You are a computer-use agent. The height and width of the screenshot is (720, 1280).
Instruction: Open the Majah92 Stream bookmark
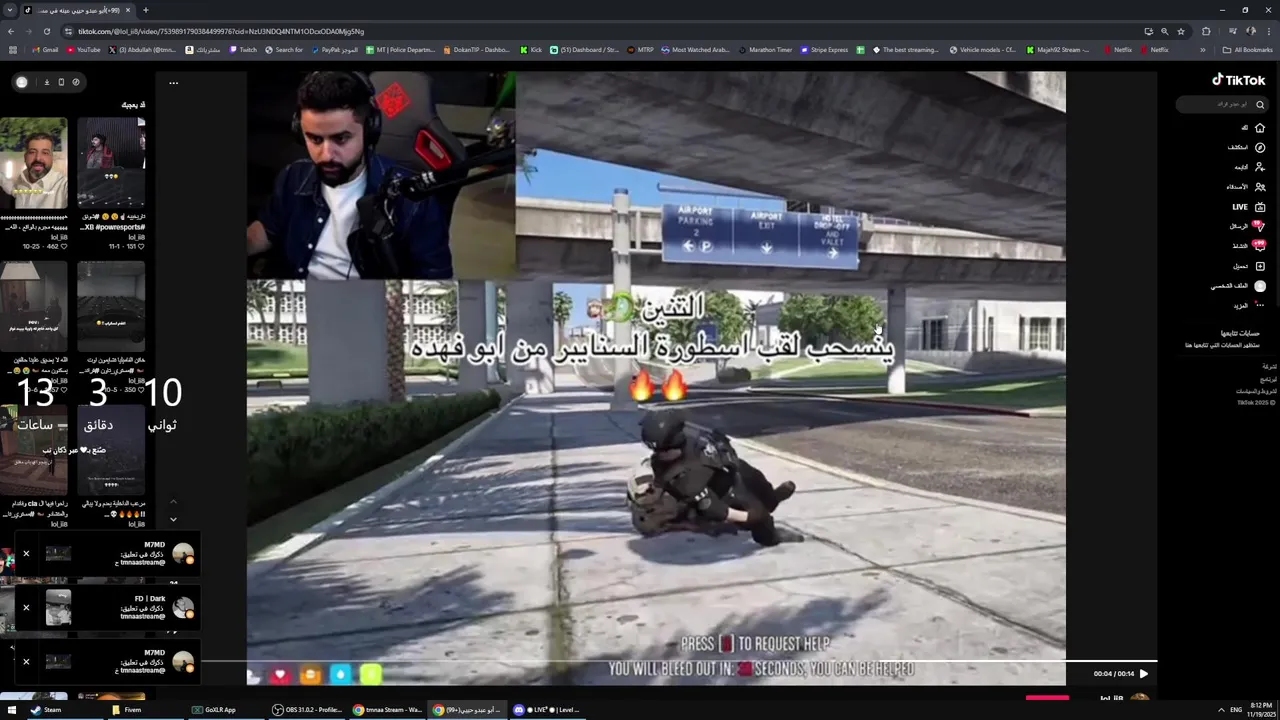click(x=1057, y=50)
